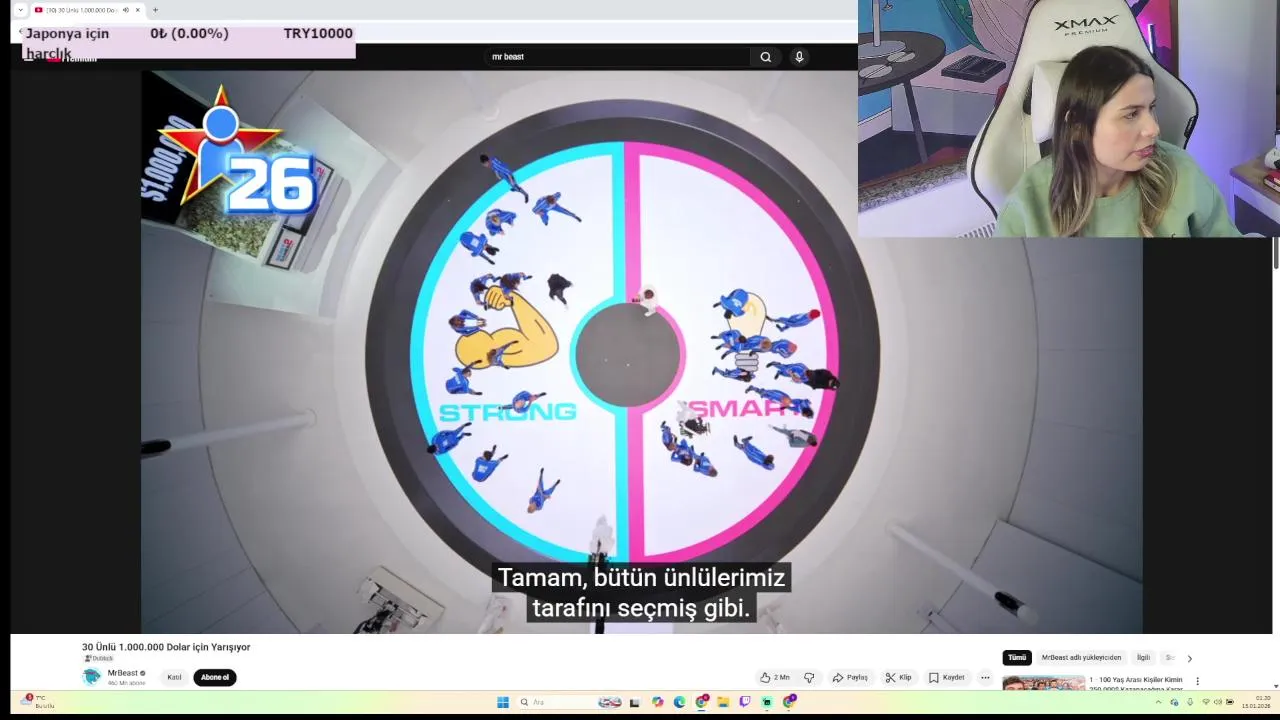Open the network icon in system tray

(x=1205, y=702)
